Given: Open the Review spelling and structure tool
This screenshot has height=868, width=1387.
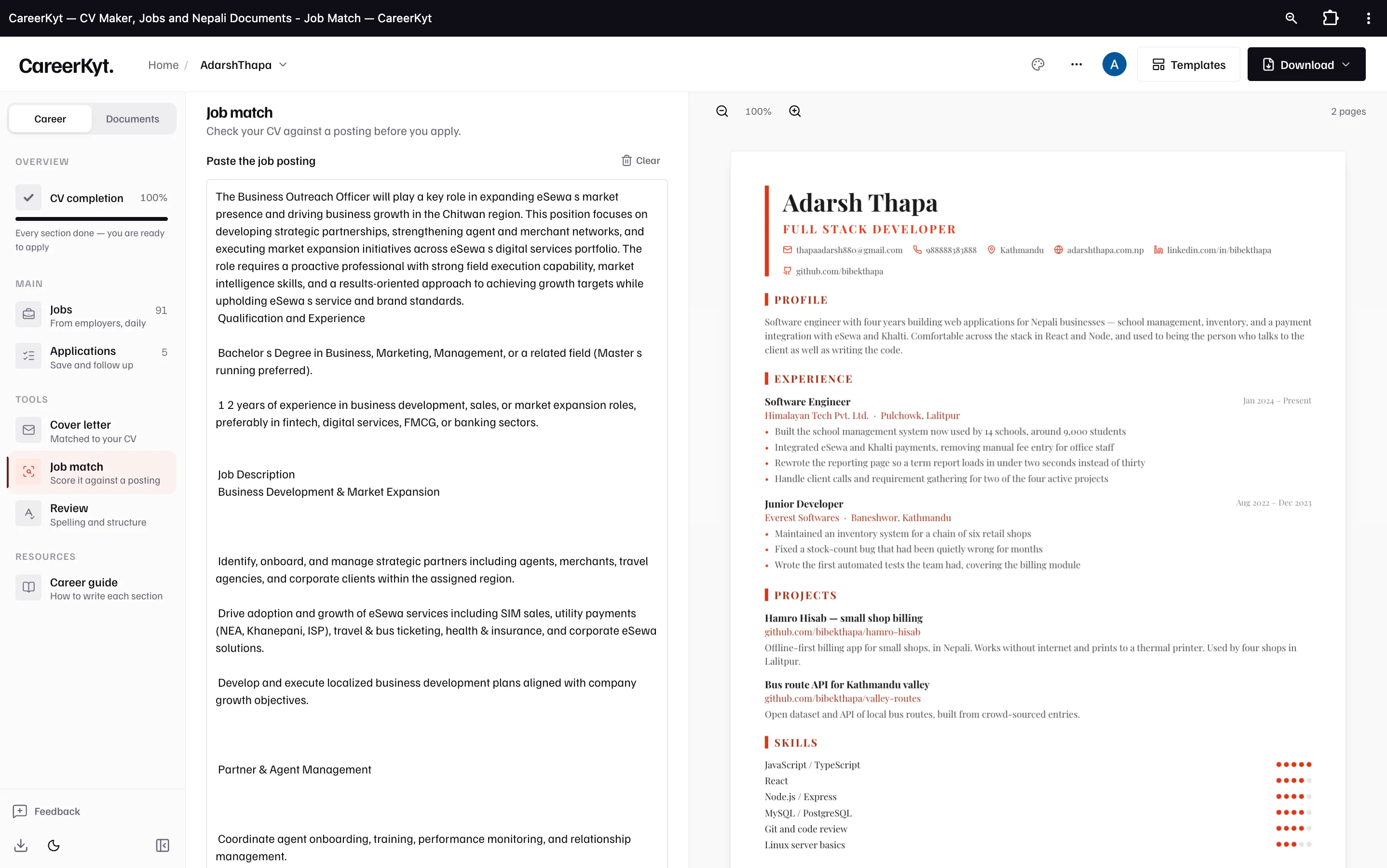Looking at the screenshot, I should click(92, 515).
